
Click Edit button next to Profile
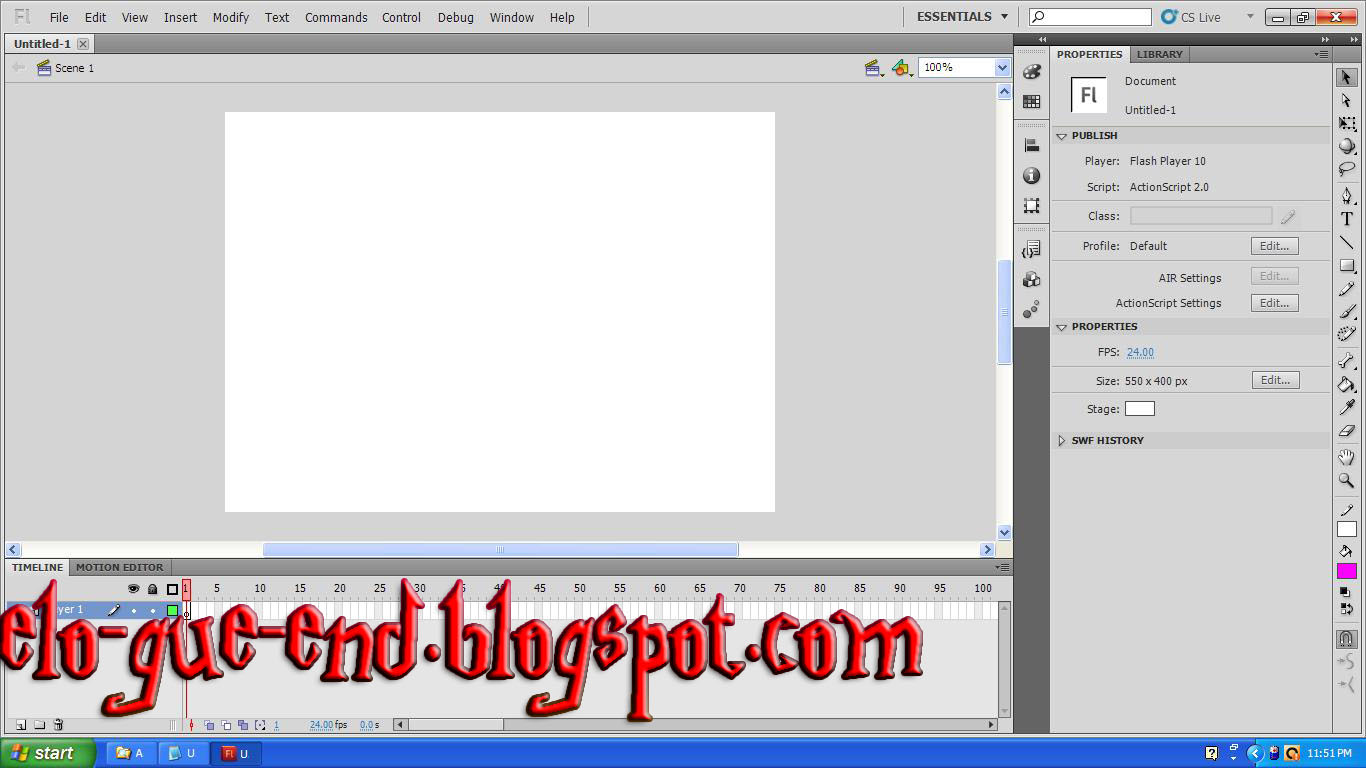[1275, 246]
